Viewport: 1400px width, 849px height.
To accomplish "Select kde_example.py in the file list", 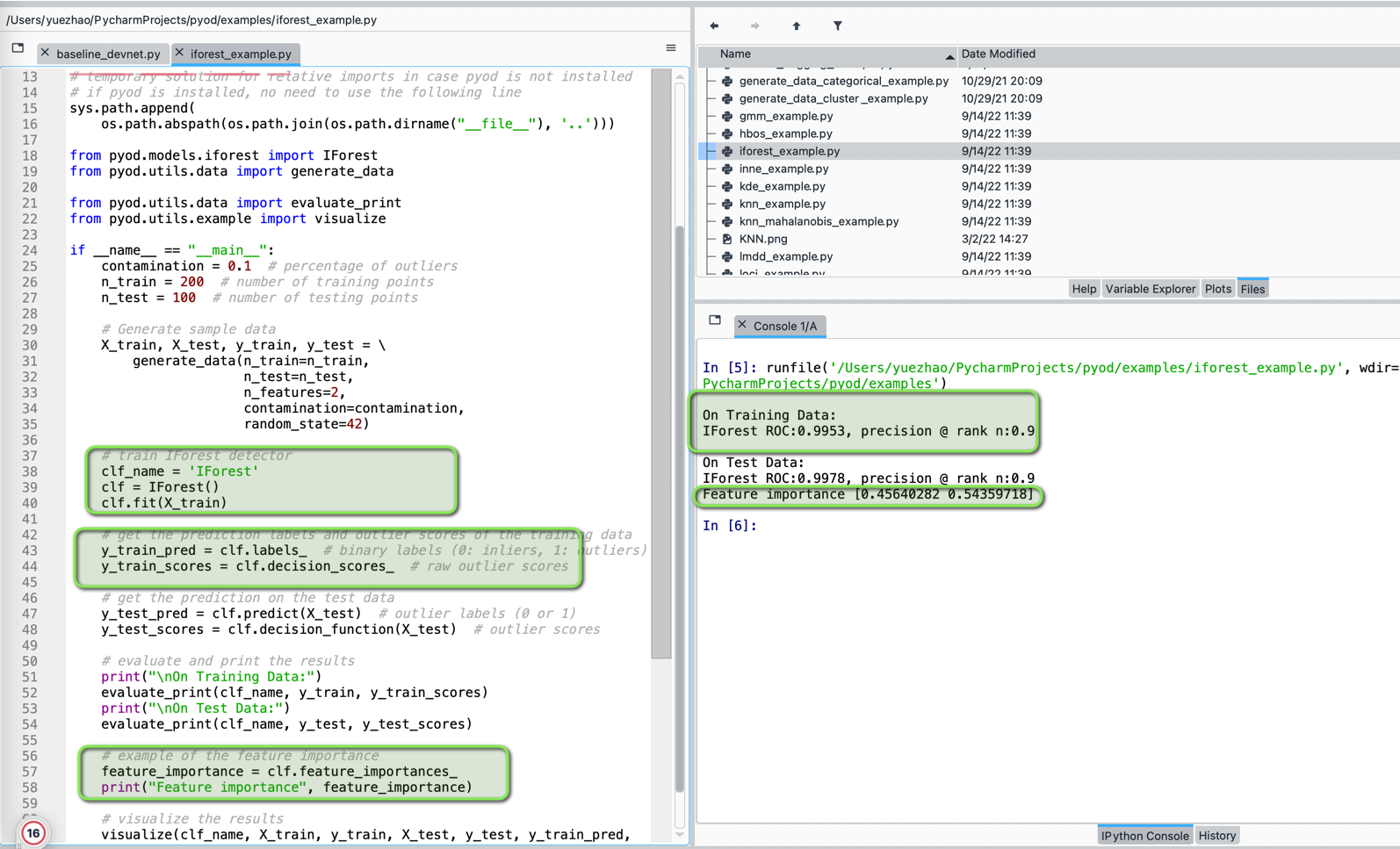I will click(x=782, y=186).
